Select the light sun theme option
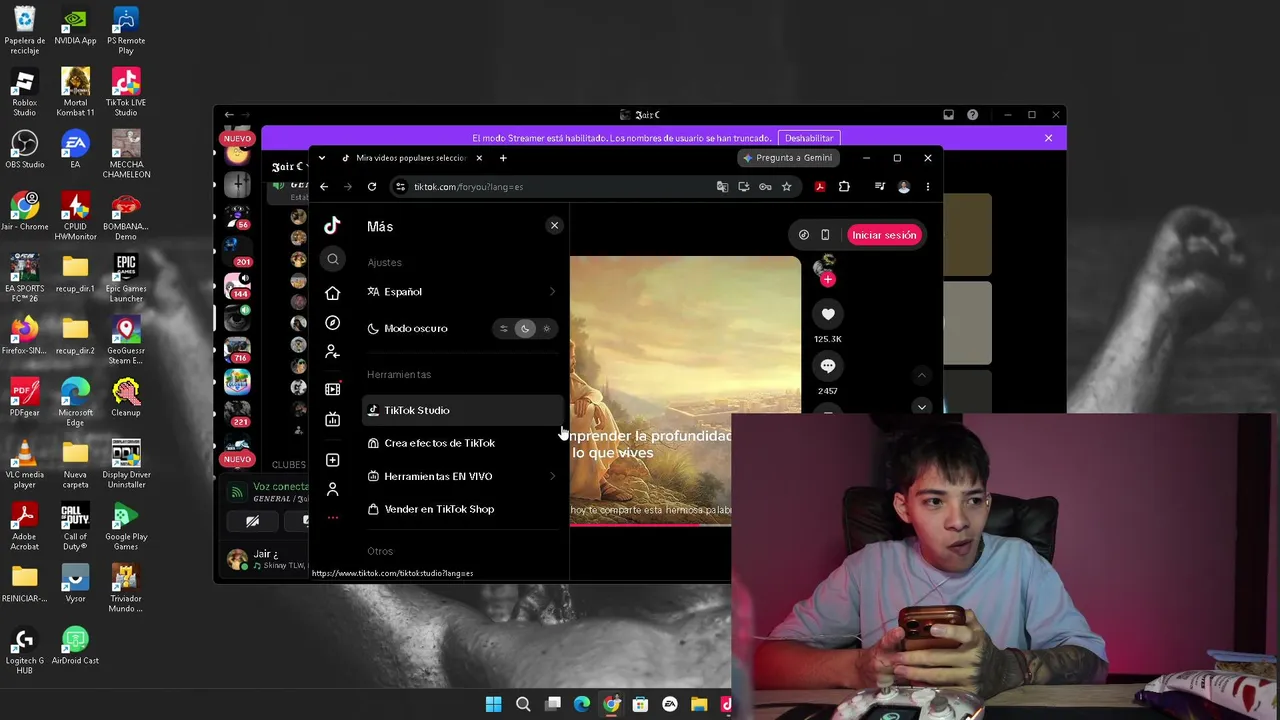This screenshot has width=1280, height=720. pos(546,329)
